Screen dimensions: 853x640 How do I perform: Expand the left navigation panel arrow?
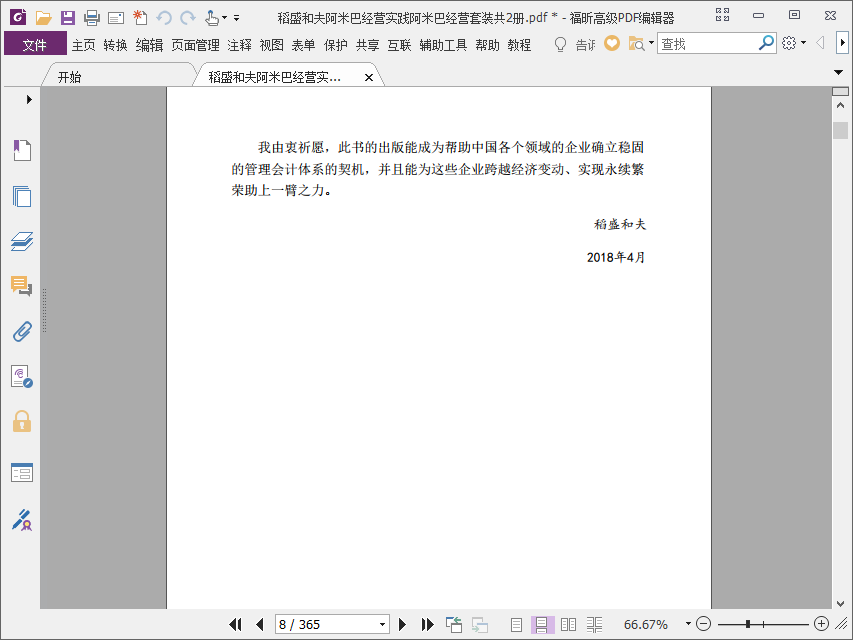tap(29, 100)
